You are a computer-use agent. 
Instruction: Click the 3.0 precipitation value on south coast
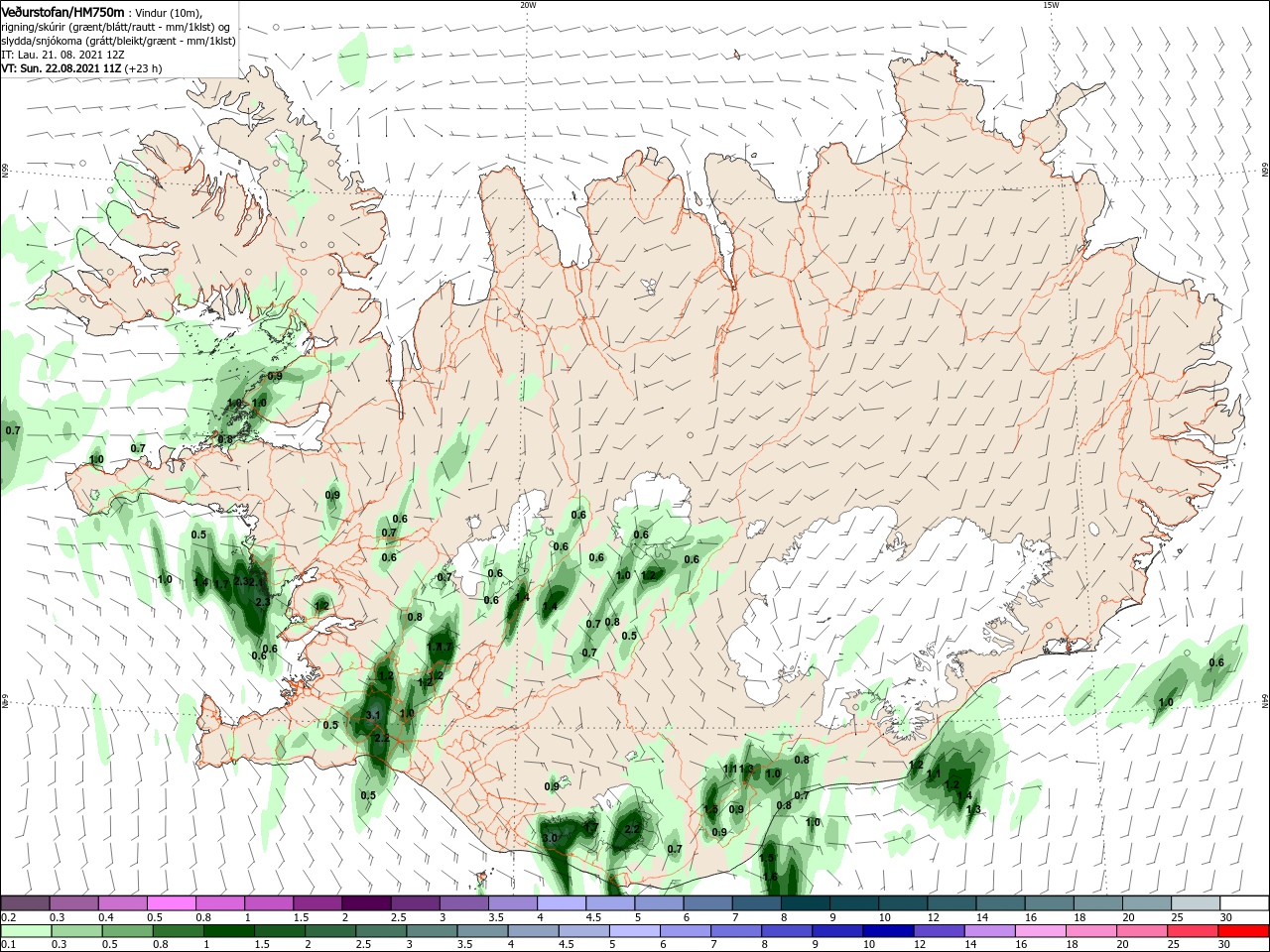coord(550,839)
